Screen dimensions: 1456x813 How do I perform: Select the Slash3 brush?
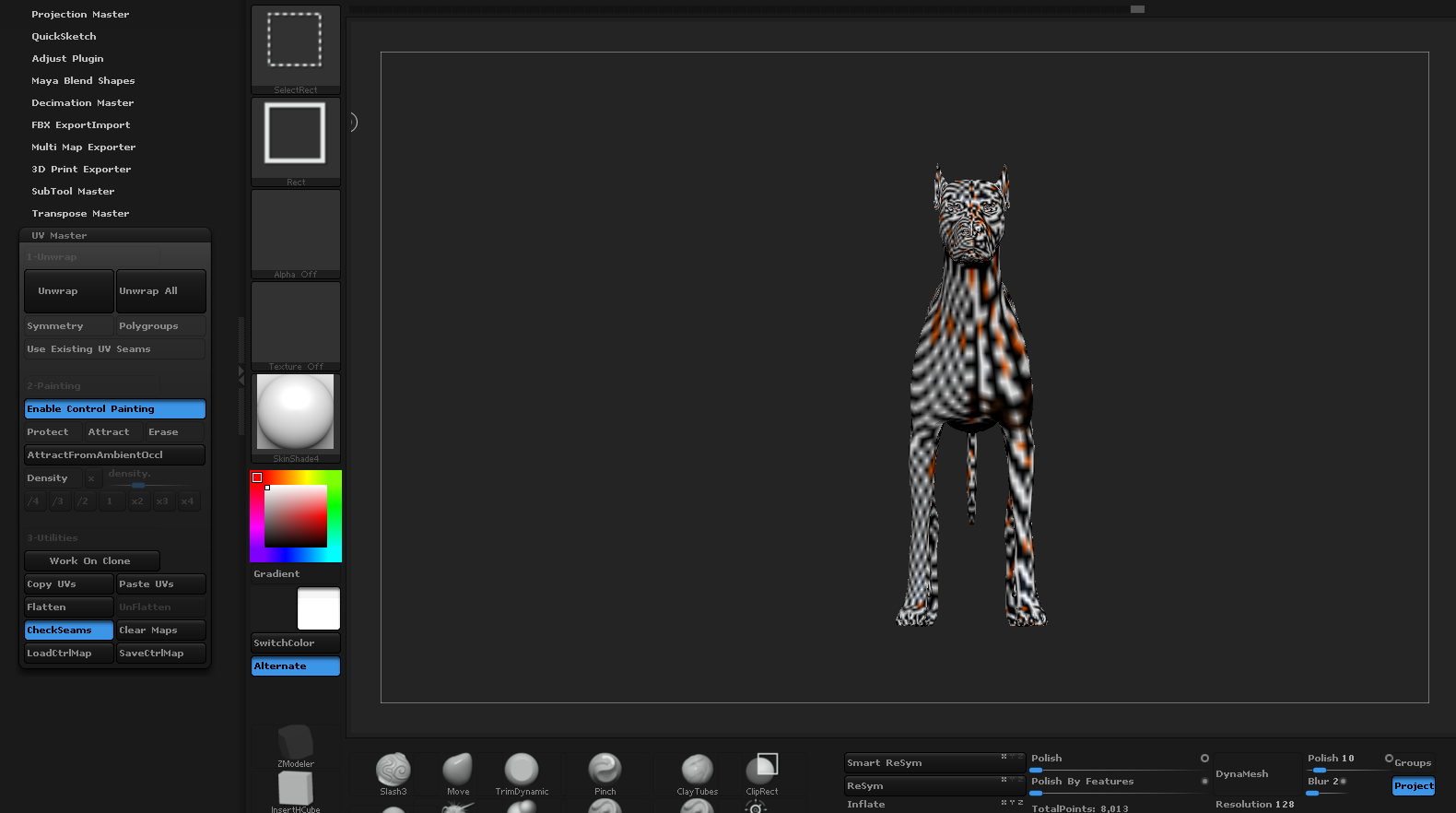click(x=393, y=771)
